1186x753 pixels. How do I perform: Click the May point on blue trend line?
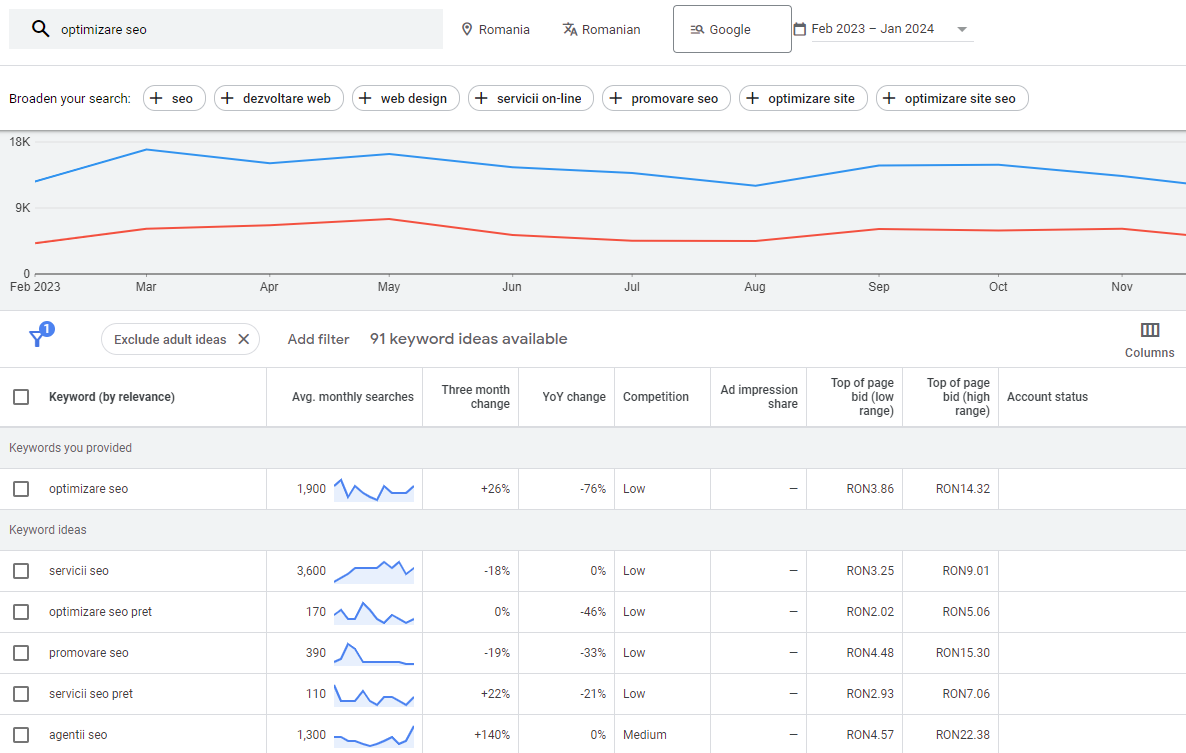tap(389, 154)
